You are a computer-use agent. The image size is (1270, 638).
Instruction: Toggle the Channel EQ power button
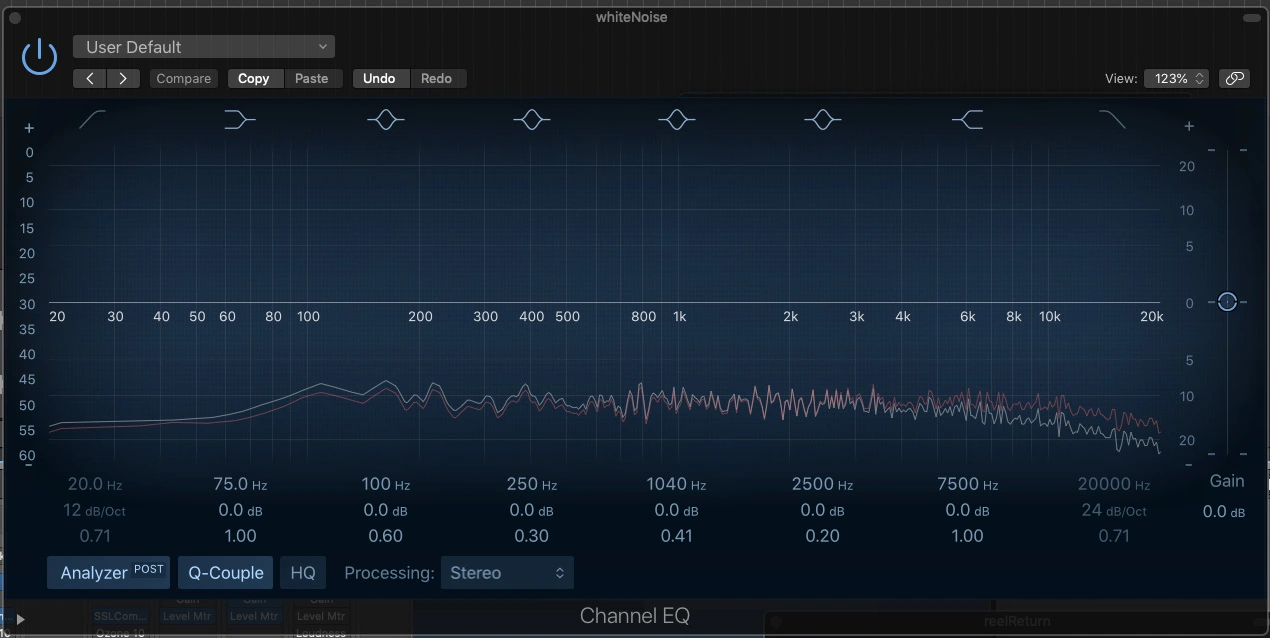pos(40,57)
